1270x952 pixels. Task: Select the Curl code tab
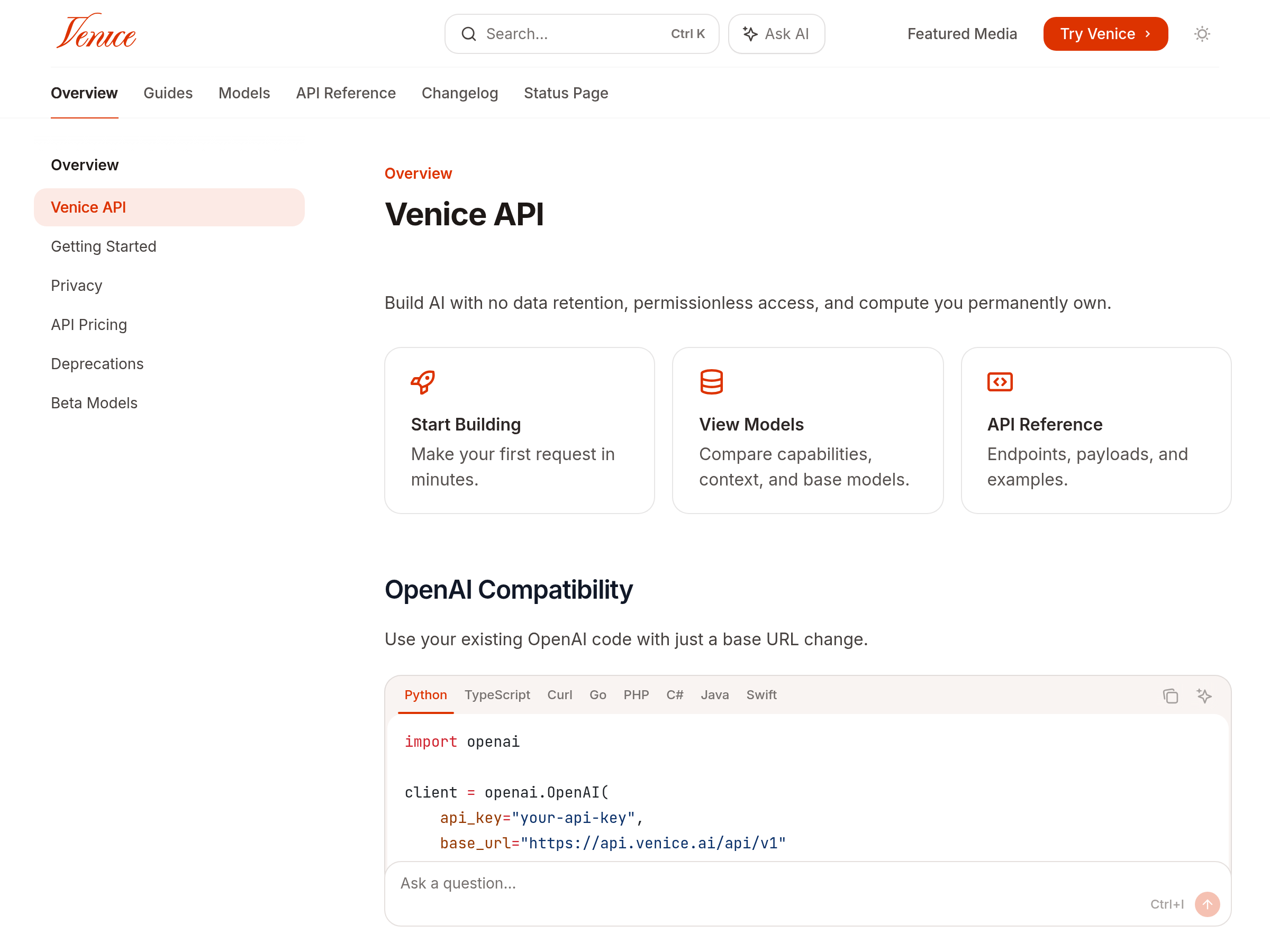click(560, 695)
